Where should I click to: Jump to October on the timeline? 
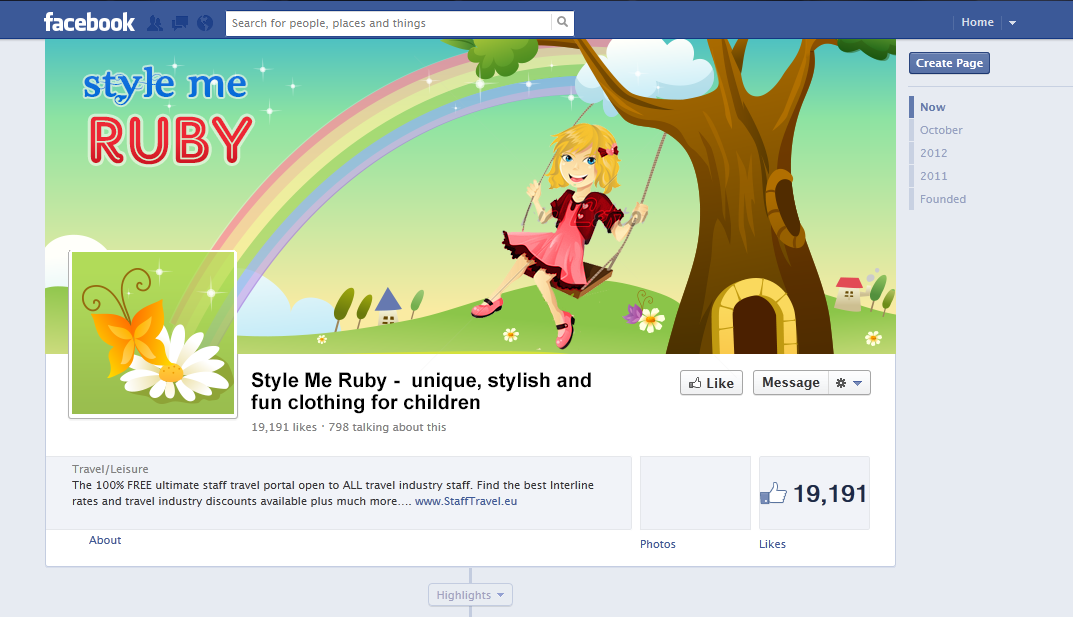click(x=941, y=130)
